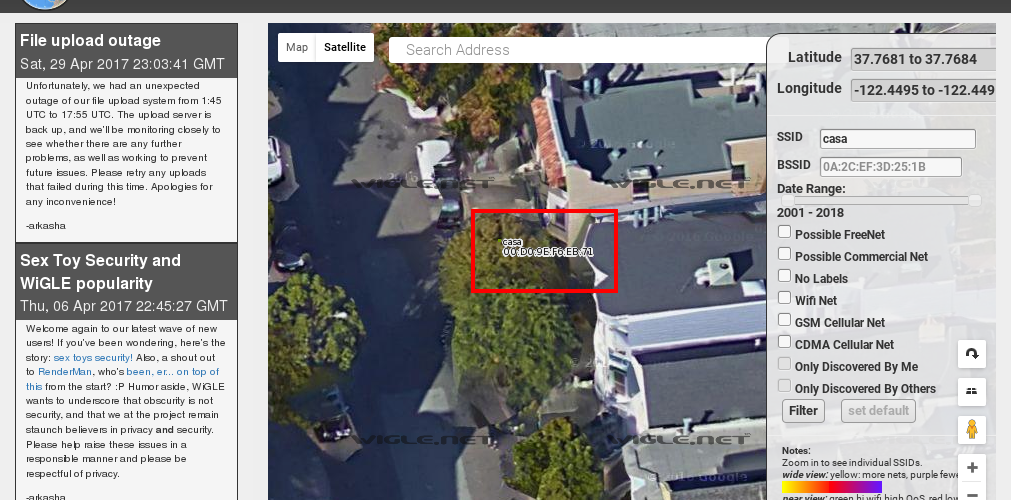
Task: Toggle the GSM Cellular Net checkbox
Action: click(x=784, y=319)
